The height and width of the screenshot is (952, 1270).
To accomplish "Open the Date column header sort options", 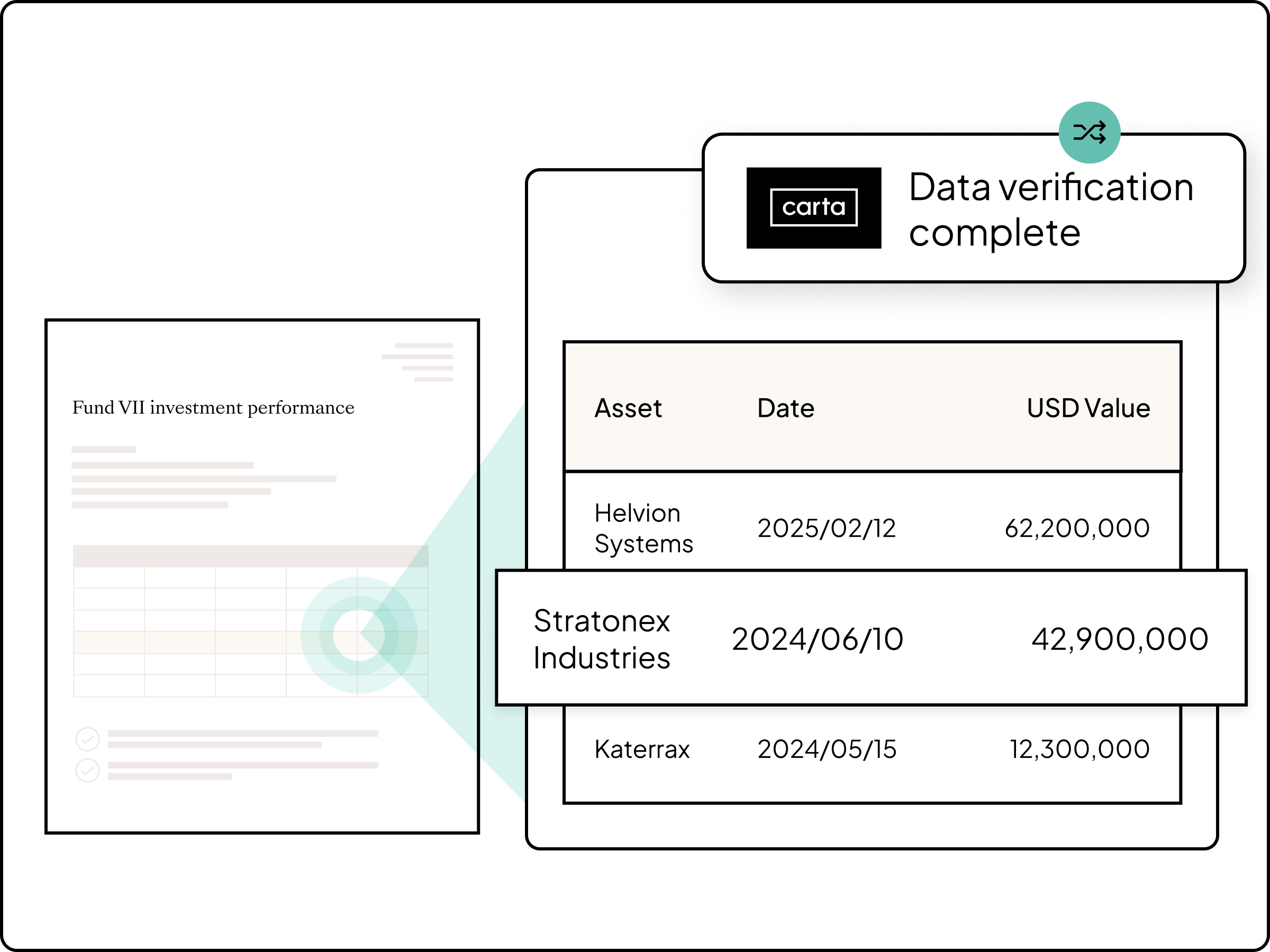I will click(x=785, y=409).
